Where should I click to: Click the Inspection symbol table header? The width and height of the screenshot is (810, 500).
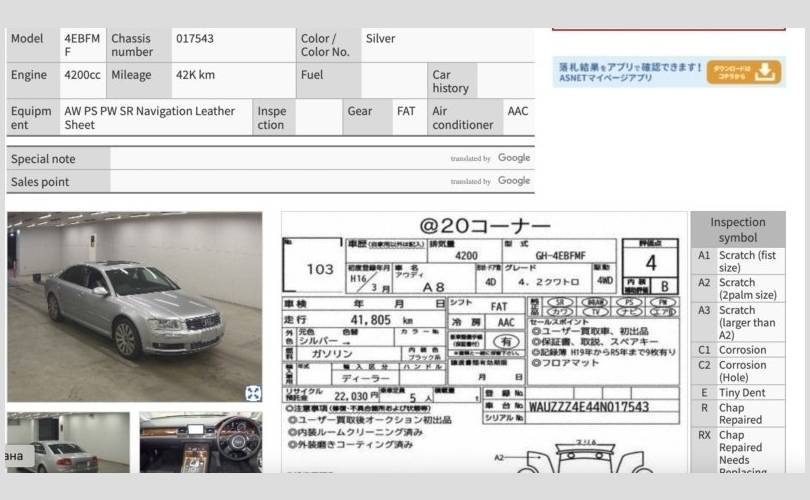737,230
